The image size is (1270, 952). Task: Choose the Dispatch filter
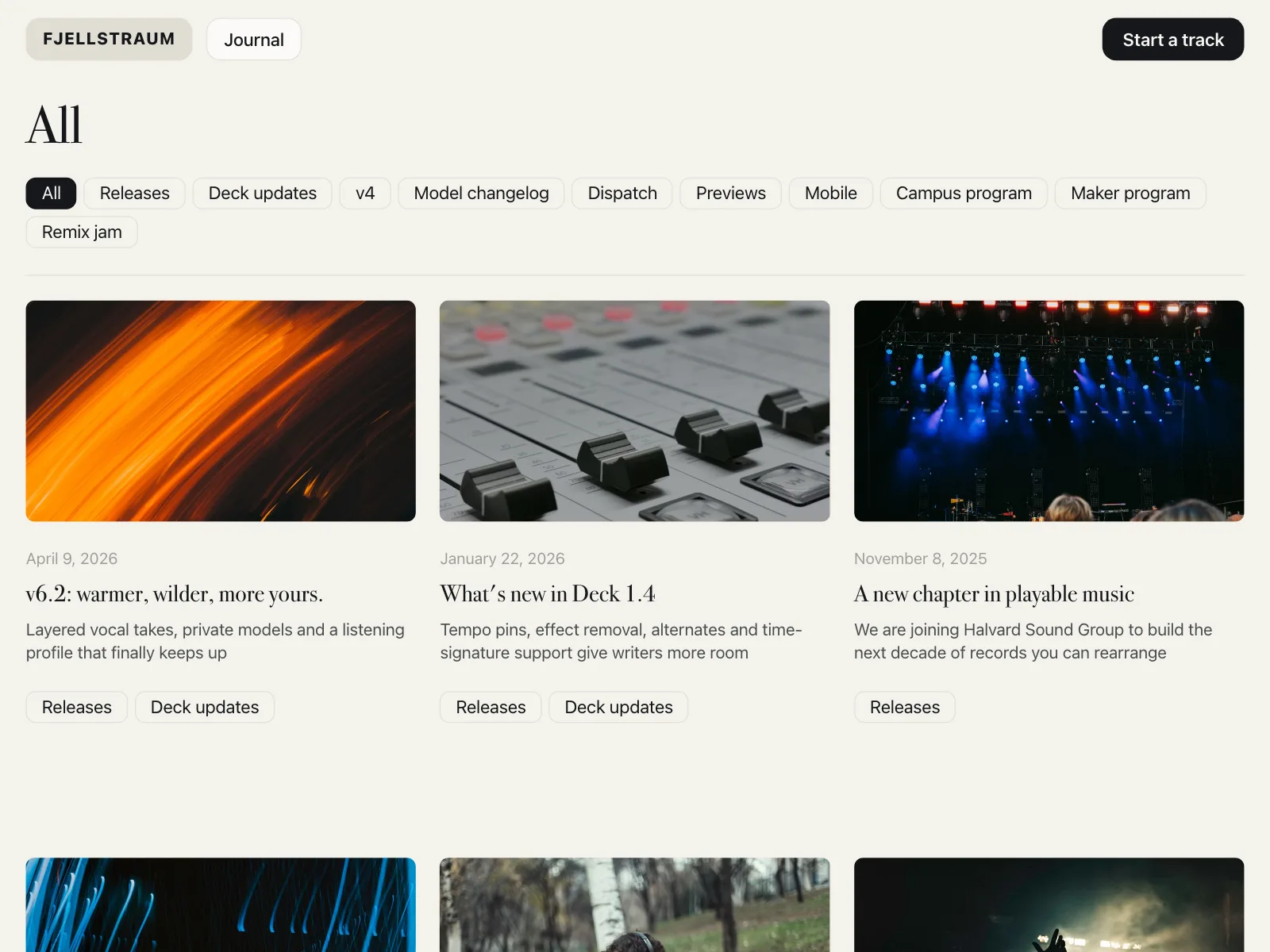click(622, 193)
